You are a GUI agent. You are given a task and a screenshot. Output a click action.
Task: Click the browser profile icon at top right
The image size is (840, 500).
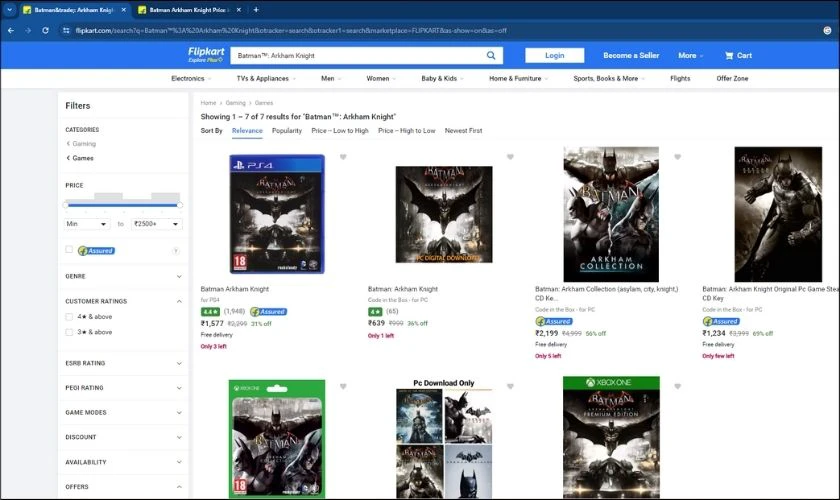tap(827, 31)
